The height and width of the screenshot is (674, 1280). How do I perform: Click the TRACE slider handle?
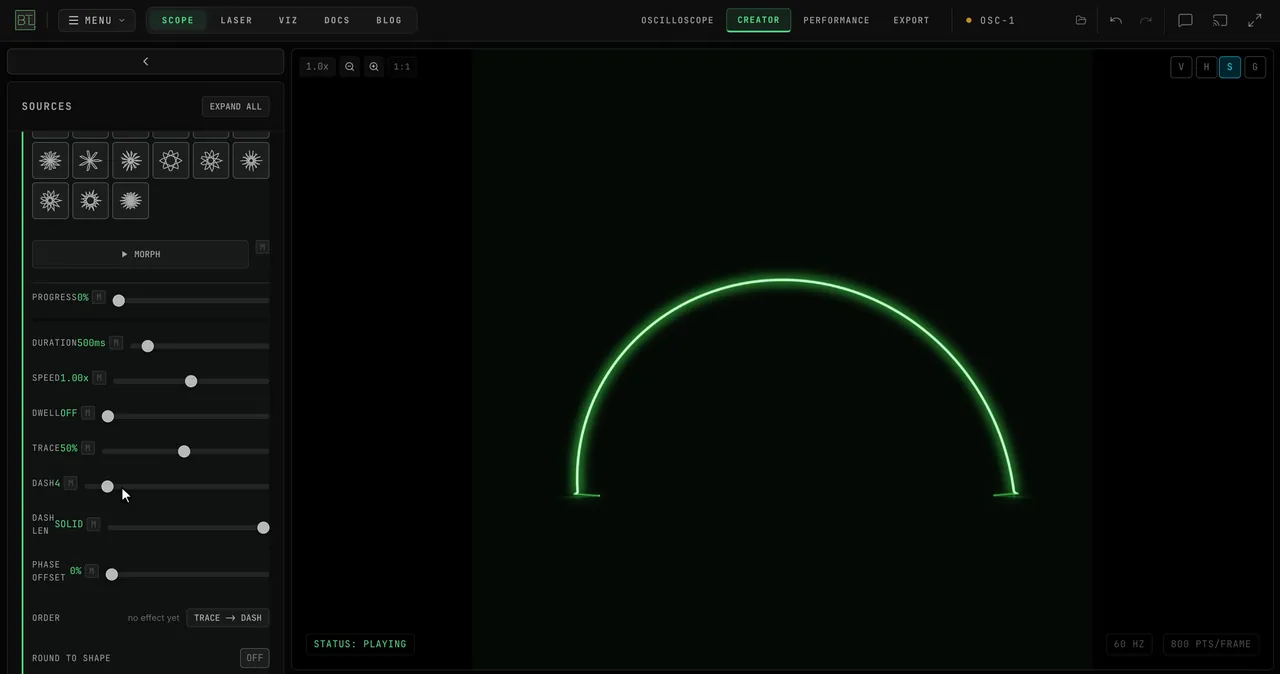tap(184, 451)
